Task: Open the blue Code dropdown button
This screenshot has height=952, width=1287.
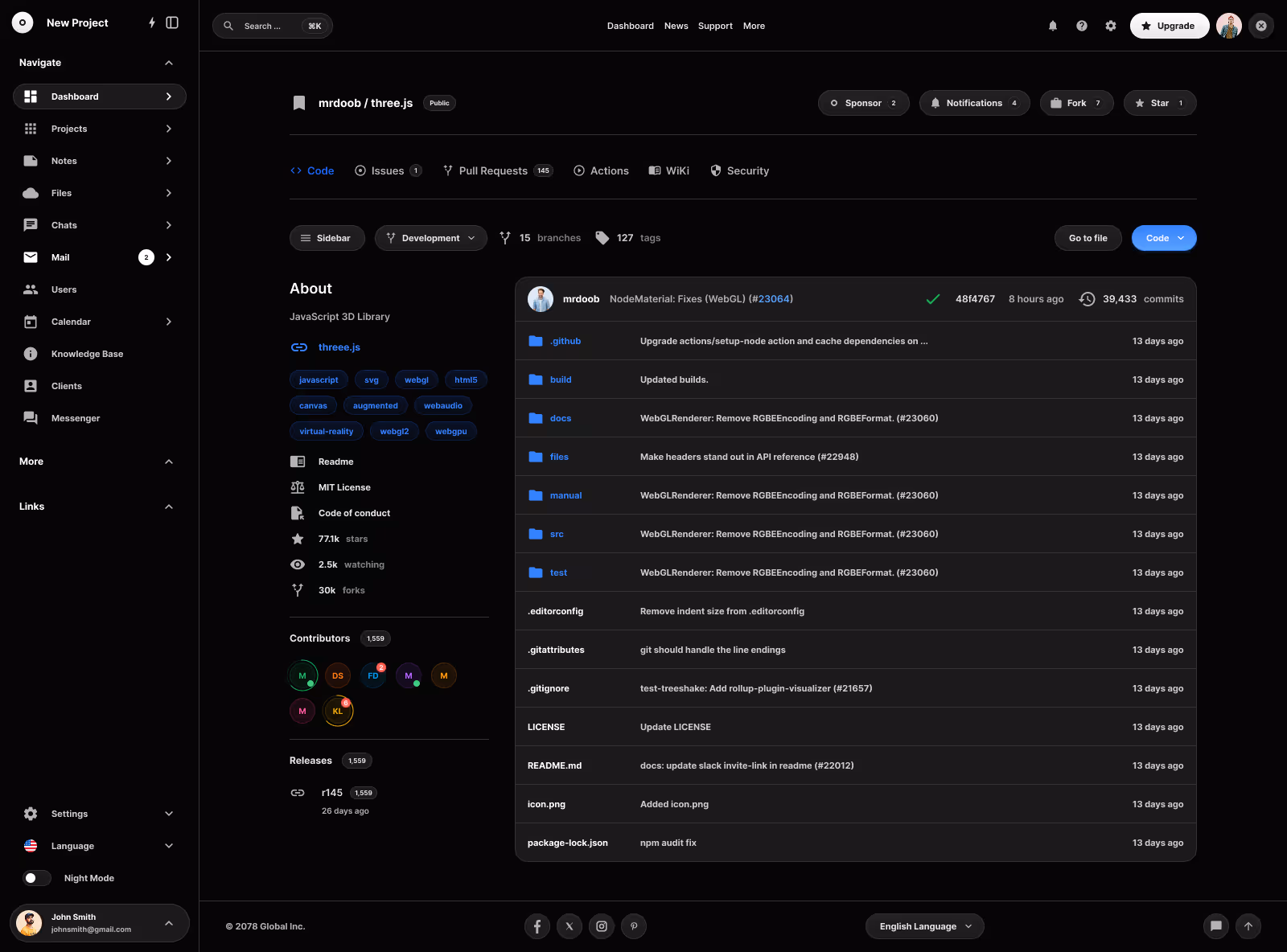Action: (1164, 238)
